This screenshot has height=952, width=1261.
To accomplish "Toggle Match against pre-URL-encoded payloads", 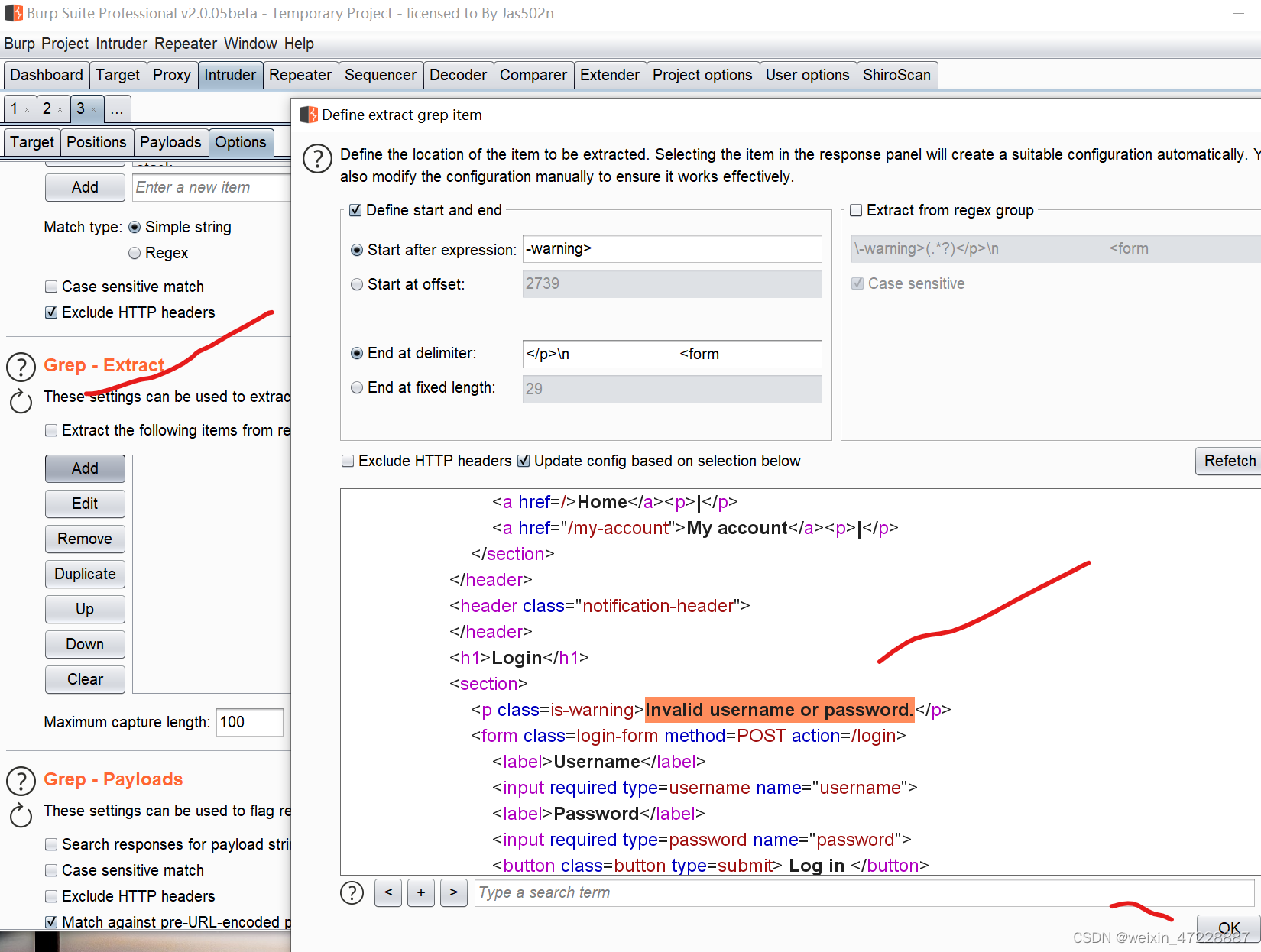I will point(51,922).
